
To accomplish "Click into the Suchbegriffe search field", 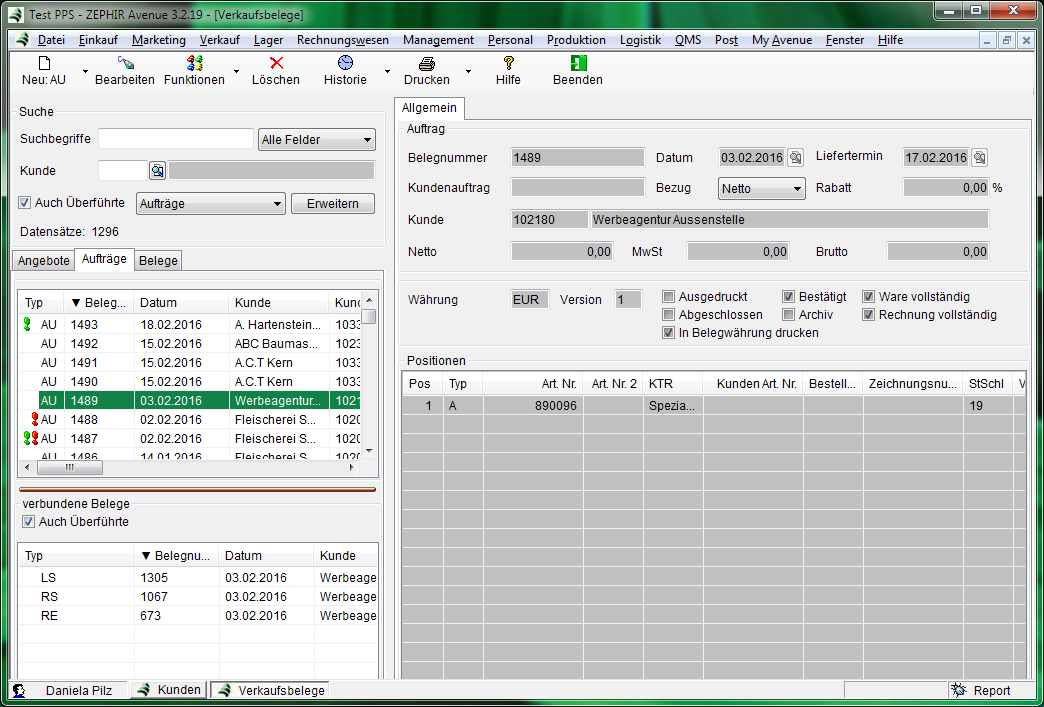I will coord(175,139).
